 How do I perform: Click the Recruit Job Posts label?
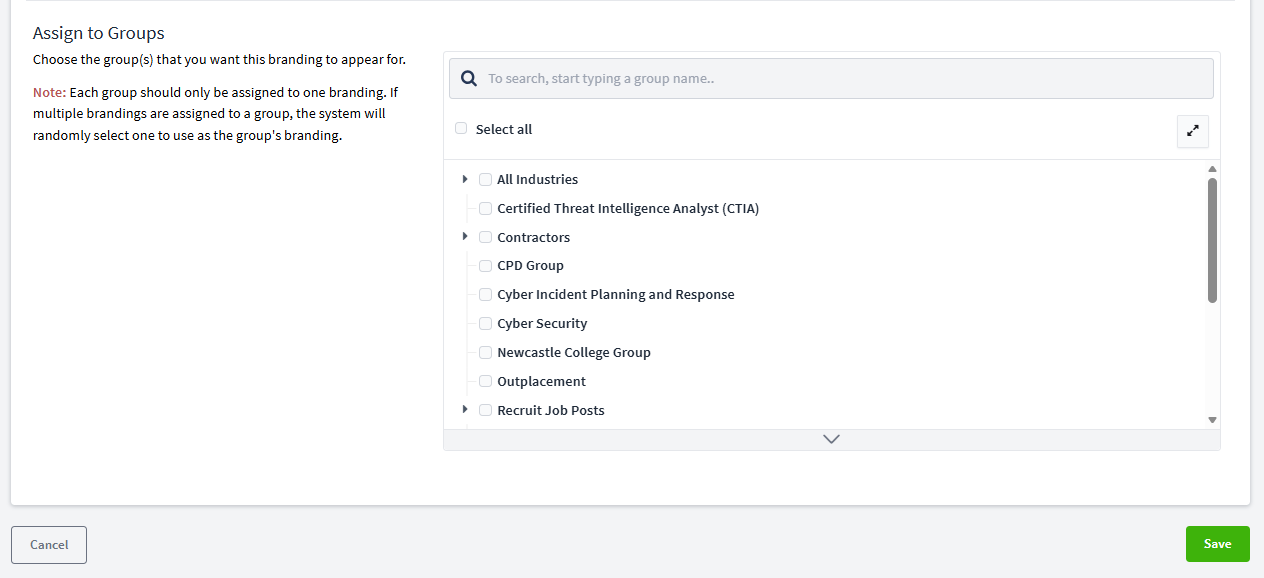click(x=551, y=411)
